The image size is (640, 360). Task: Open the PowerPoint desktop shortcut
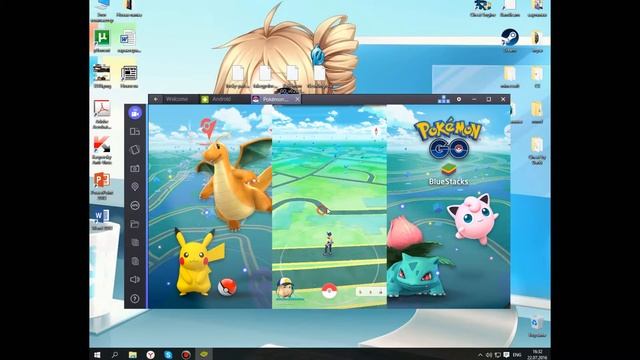(102, 186)
